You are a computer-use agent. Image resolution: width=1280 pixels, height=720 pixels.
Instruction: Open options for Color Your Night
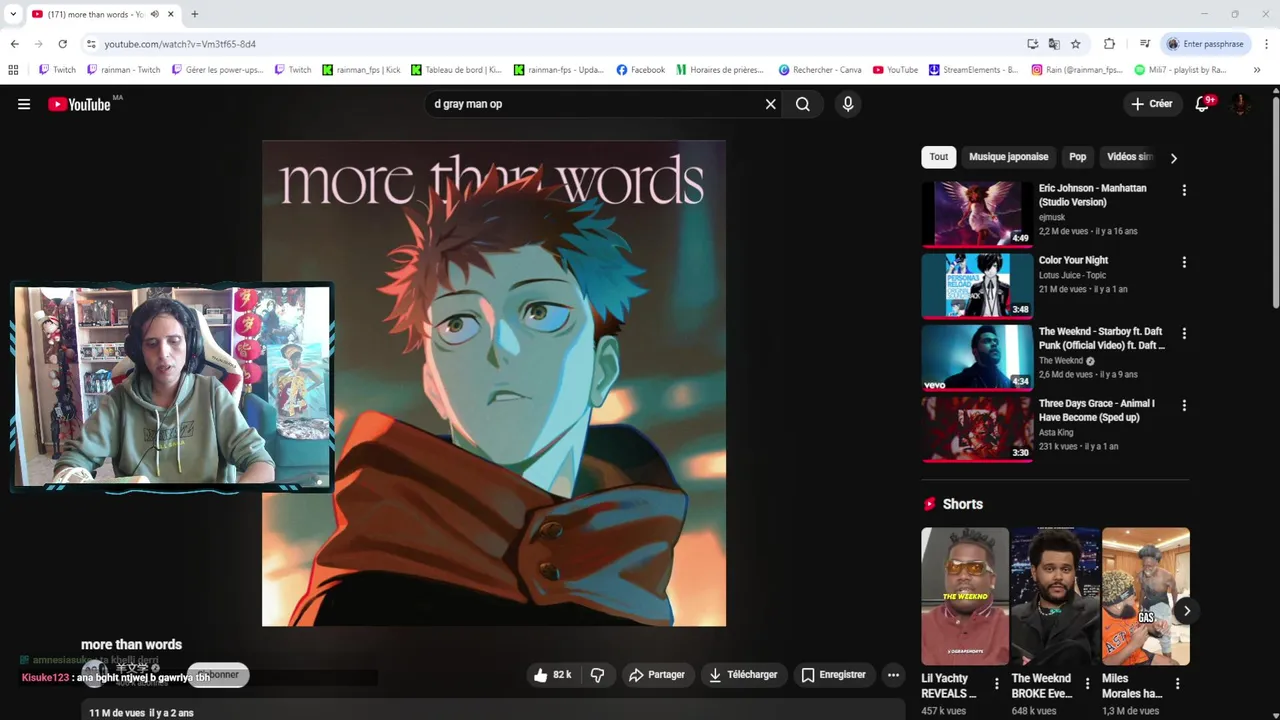[x=1184, y=262]
